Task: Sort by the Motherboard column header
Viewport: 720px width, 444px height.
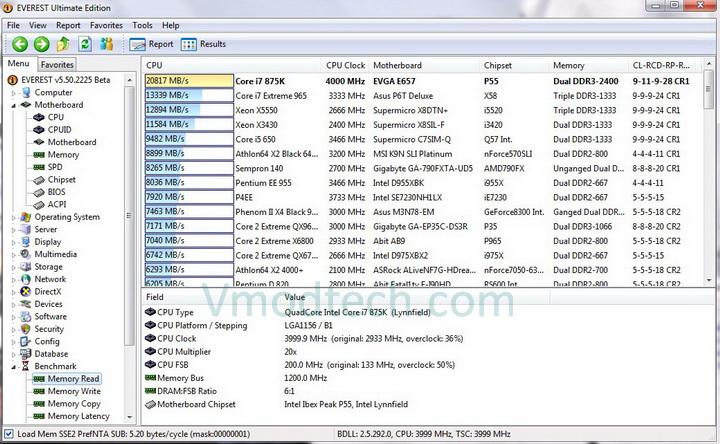Action: (423, 65)
